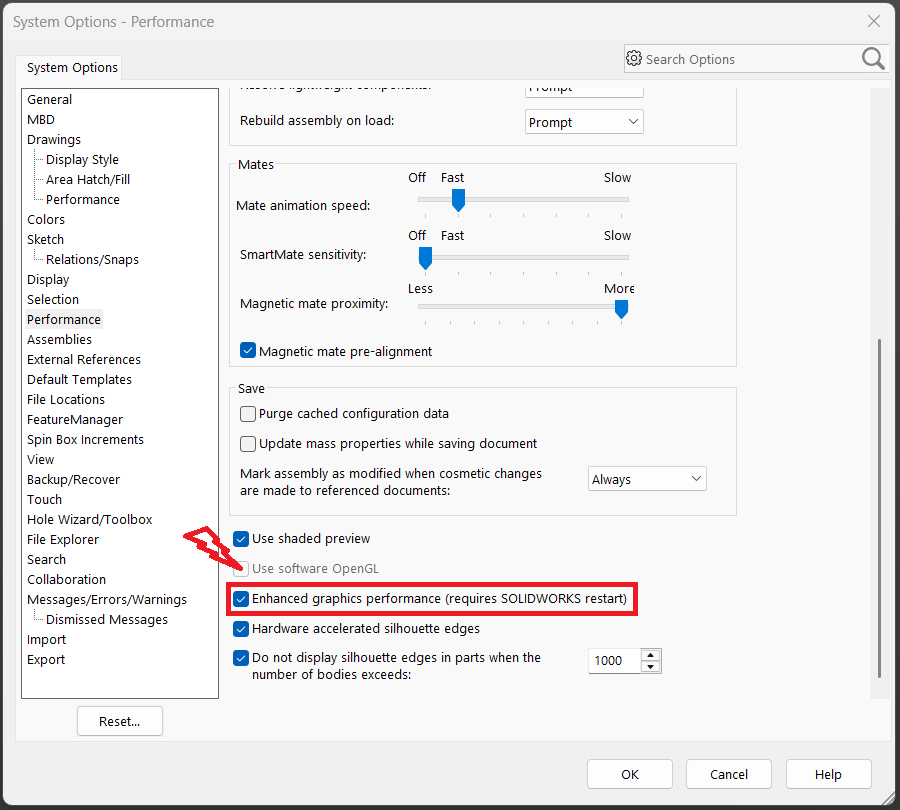The height and width of the screenshot is (810, 900).
Task: Click the OK button
Action: pos(629,774)
